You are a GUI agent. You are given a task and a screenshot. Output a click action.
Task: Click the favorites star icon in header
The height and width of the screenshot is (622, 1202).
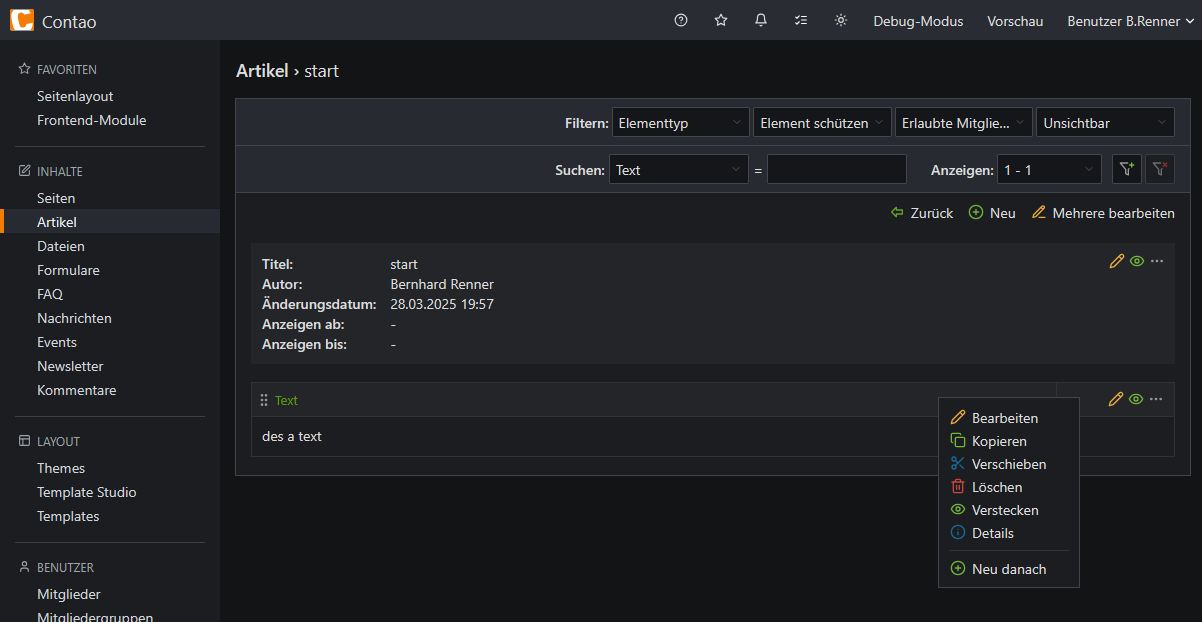[721, 20]
